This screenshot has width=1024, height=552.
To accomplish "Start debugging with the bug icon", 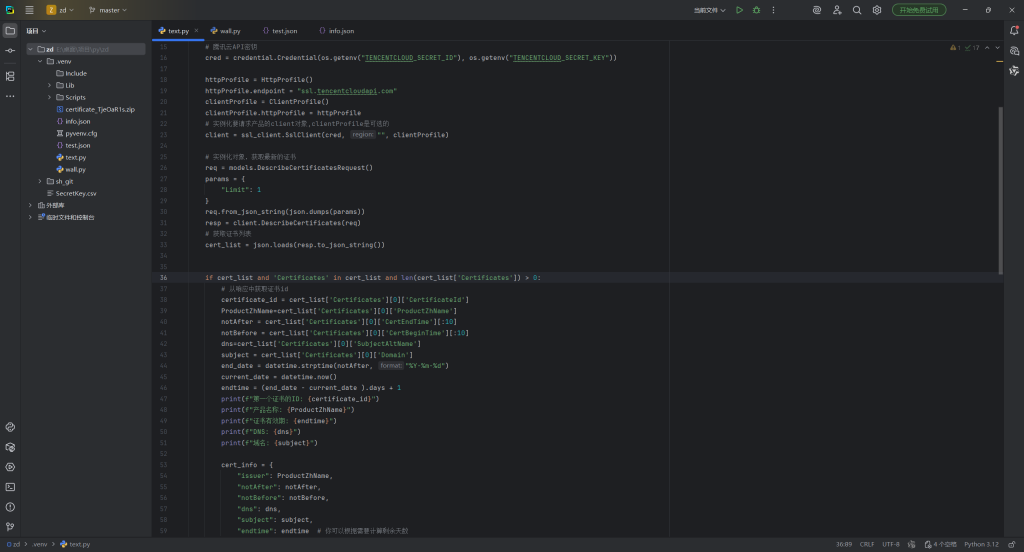I will (756, 10).
